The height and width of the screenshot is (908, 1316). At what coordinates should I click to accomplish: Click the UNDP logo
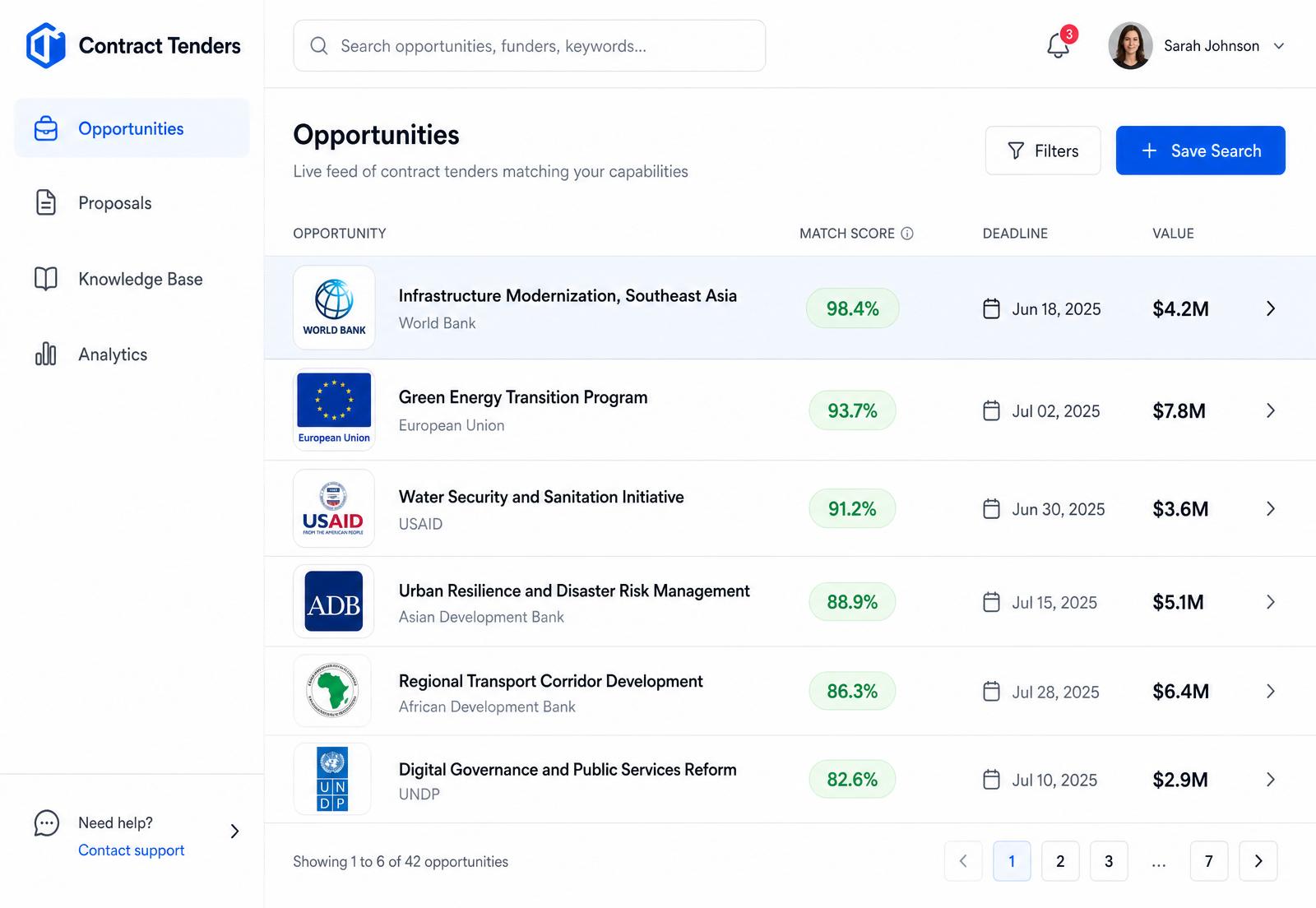tap(332, 779)
